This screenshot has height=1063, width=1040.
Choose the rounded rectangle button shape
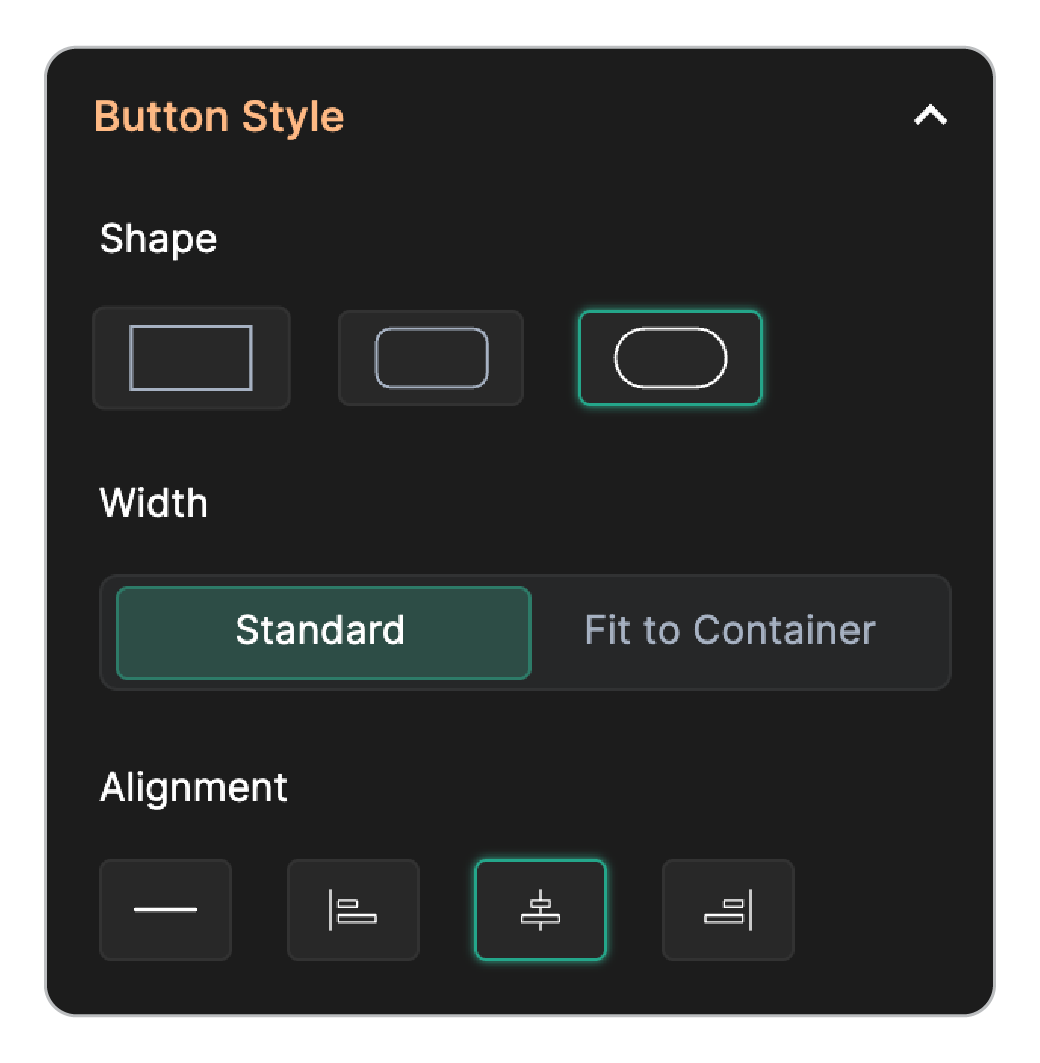coord(430,358)
